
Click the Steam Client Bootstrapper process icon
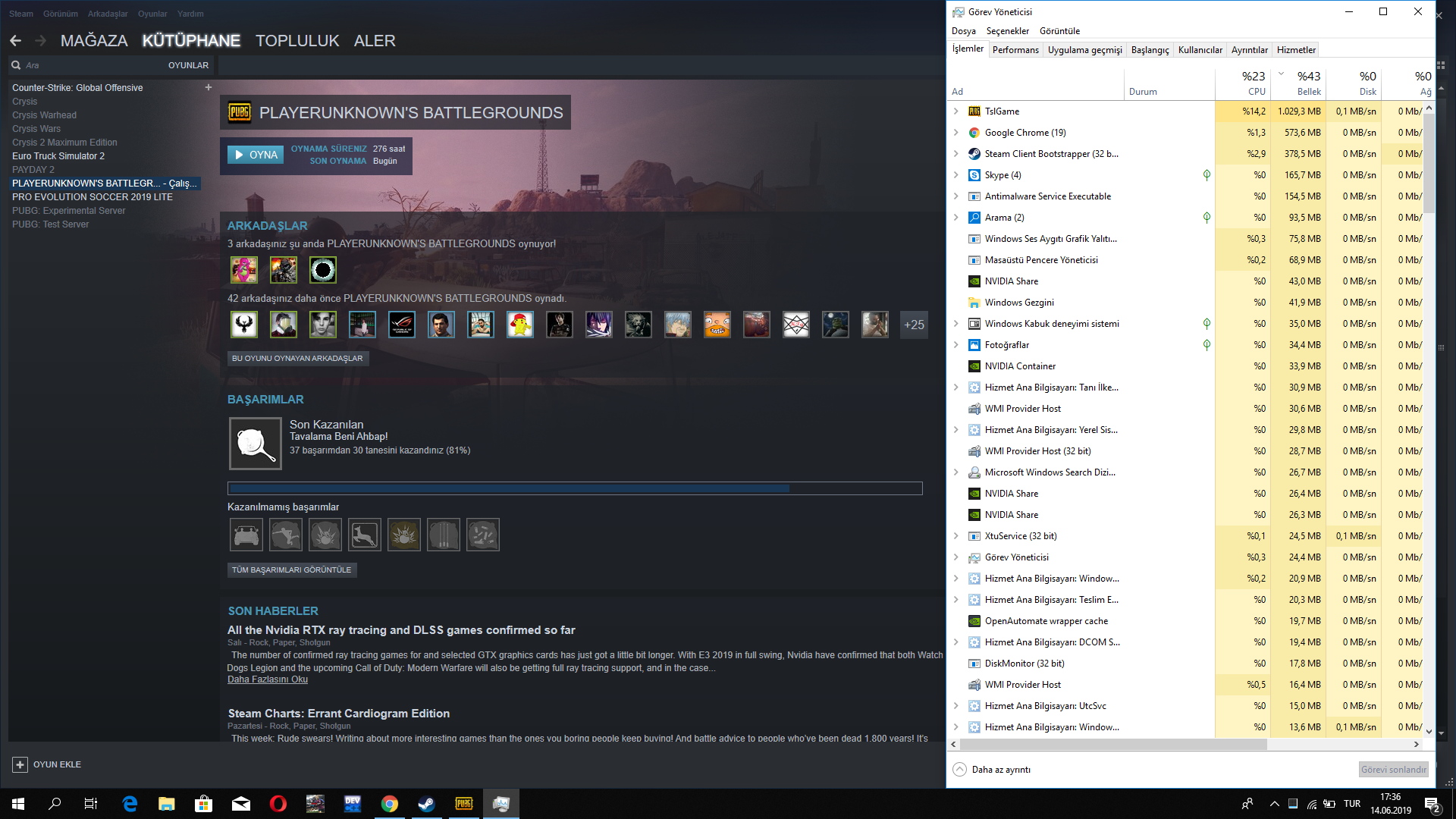tap(974, 154)
